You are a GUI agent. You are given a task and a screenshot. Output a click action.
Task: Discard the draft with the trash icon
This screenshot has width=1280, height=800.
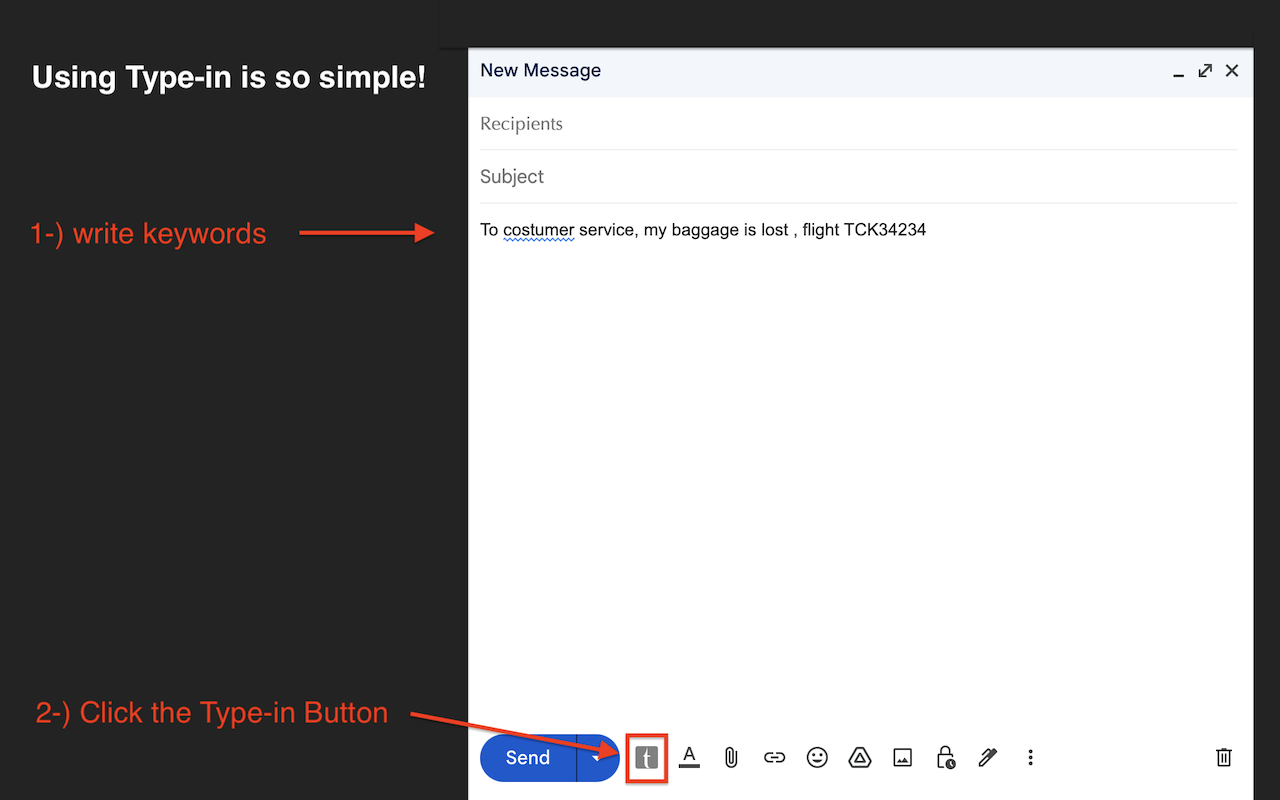[x=1224, y=758]
